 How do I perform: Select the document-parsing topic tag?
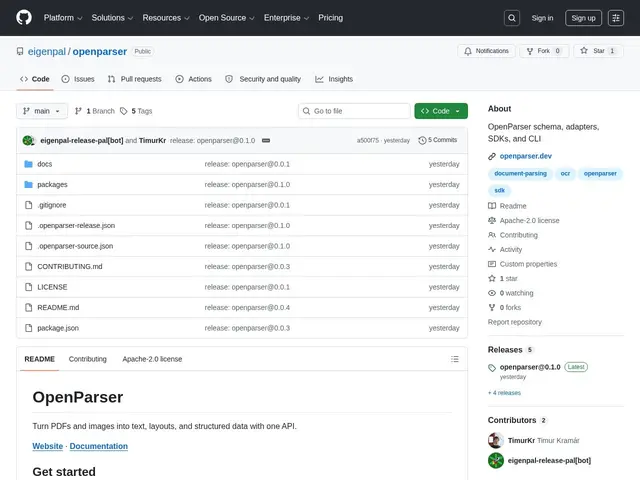tap(520, 173)
